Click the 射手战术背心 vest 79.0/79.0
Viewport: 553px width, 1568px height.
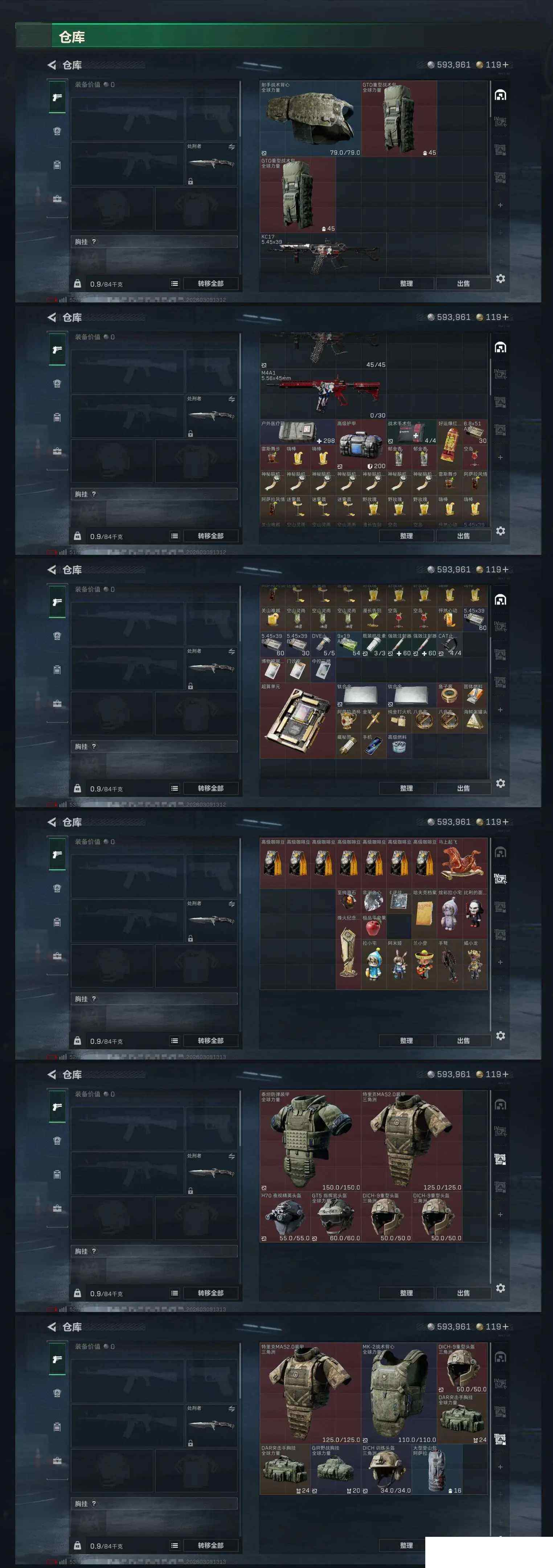(311, 119)
